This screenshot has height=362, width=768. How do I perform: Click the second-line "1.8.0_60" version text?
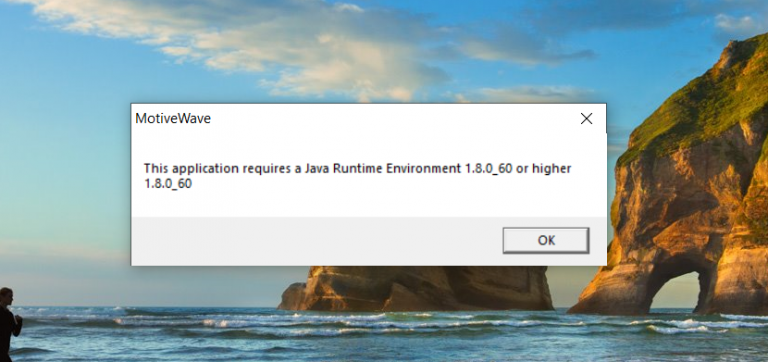pyautogui.click(x=168, y=185)
